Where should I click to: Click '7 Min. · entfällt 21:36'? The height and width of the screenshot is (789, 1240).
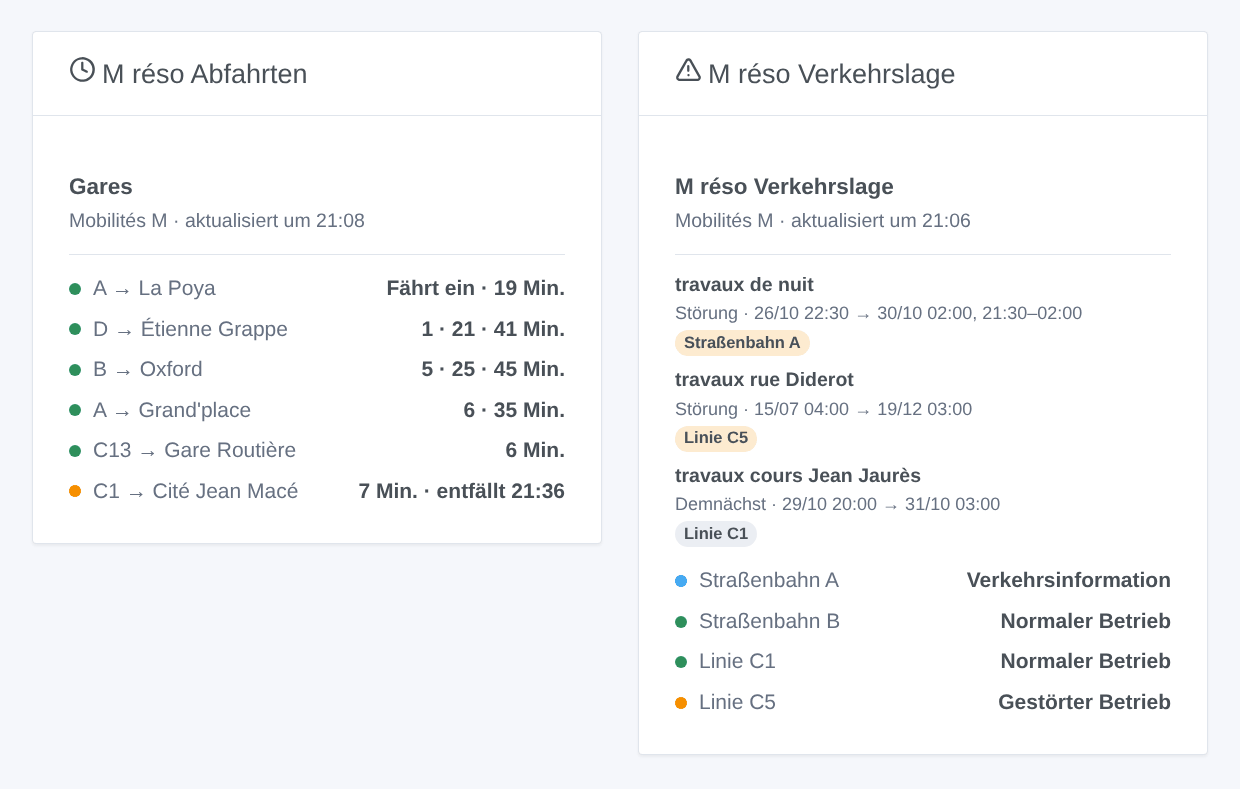click(462, 492)
